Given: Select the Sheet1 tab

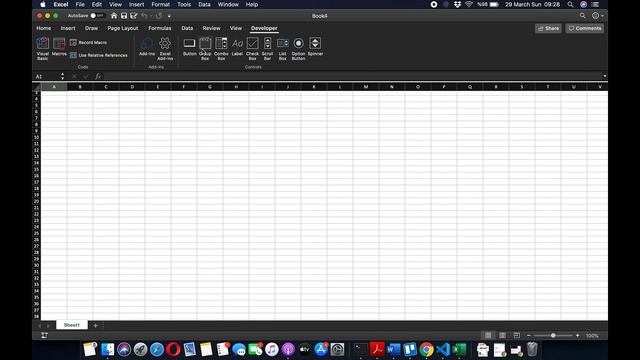Looking at the screenshot, I should pyautogui.click(x=72, y=325).
